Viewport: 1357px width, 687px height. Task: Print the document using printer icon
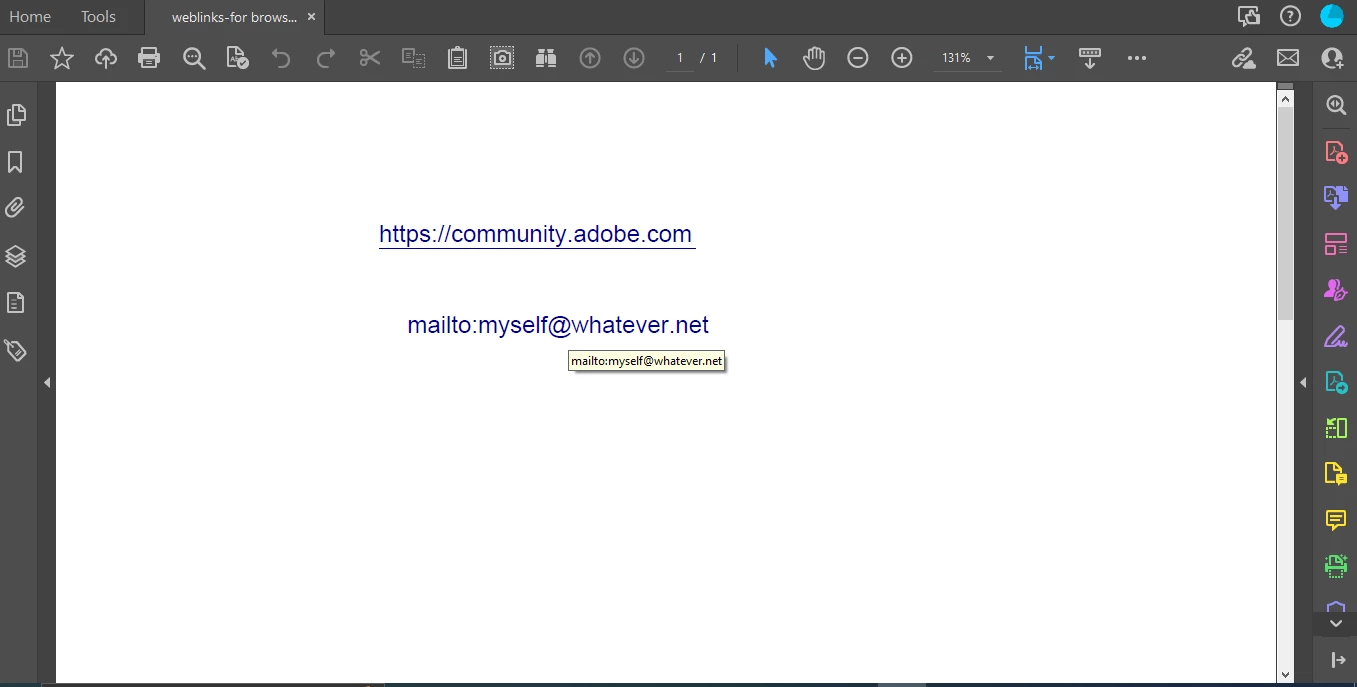(149, 58)
